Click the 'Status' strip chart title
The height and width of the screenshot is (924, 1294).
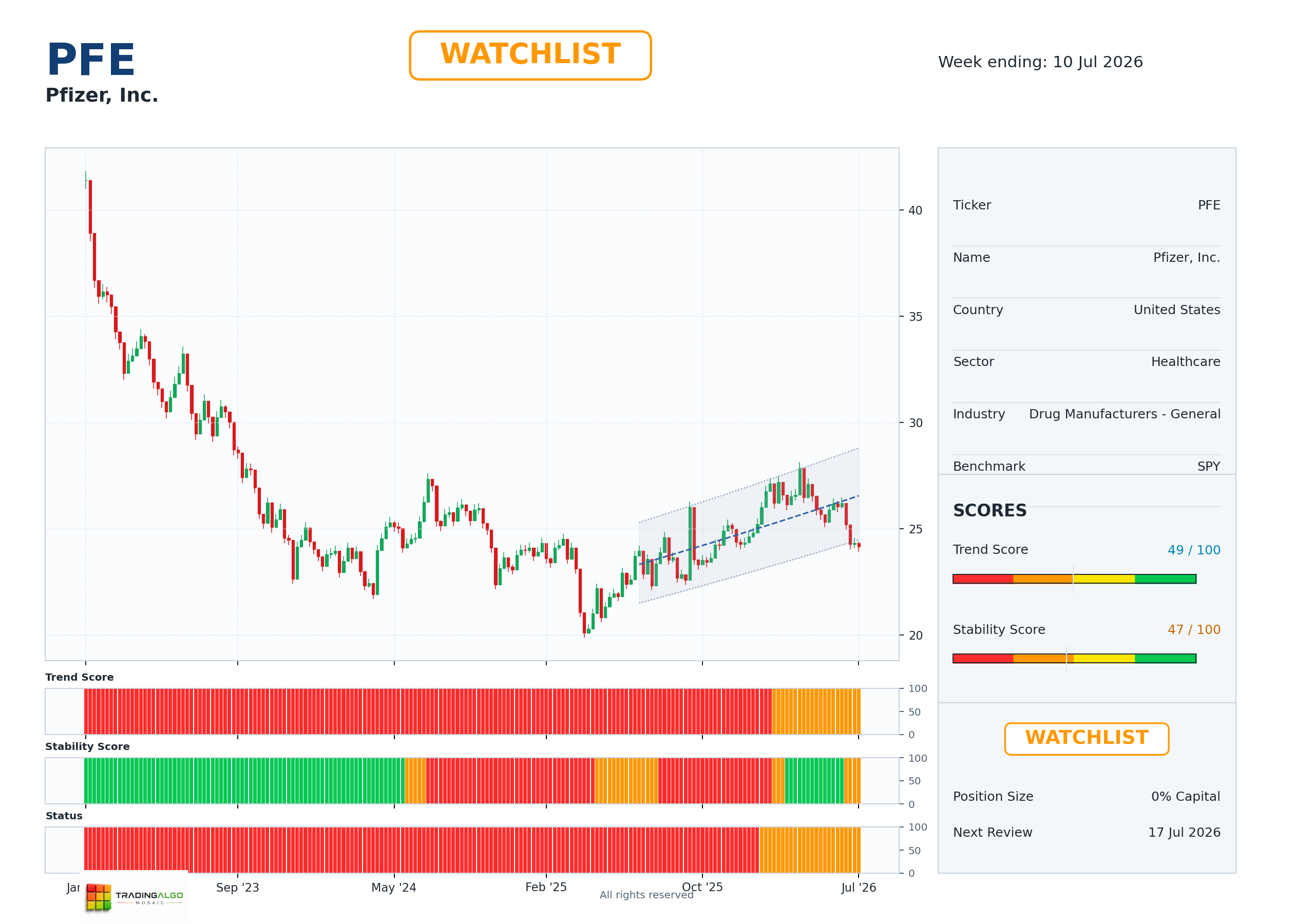[64, 816]
